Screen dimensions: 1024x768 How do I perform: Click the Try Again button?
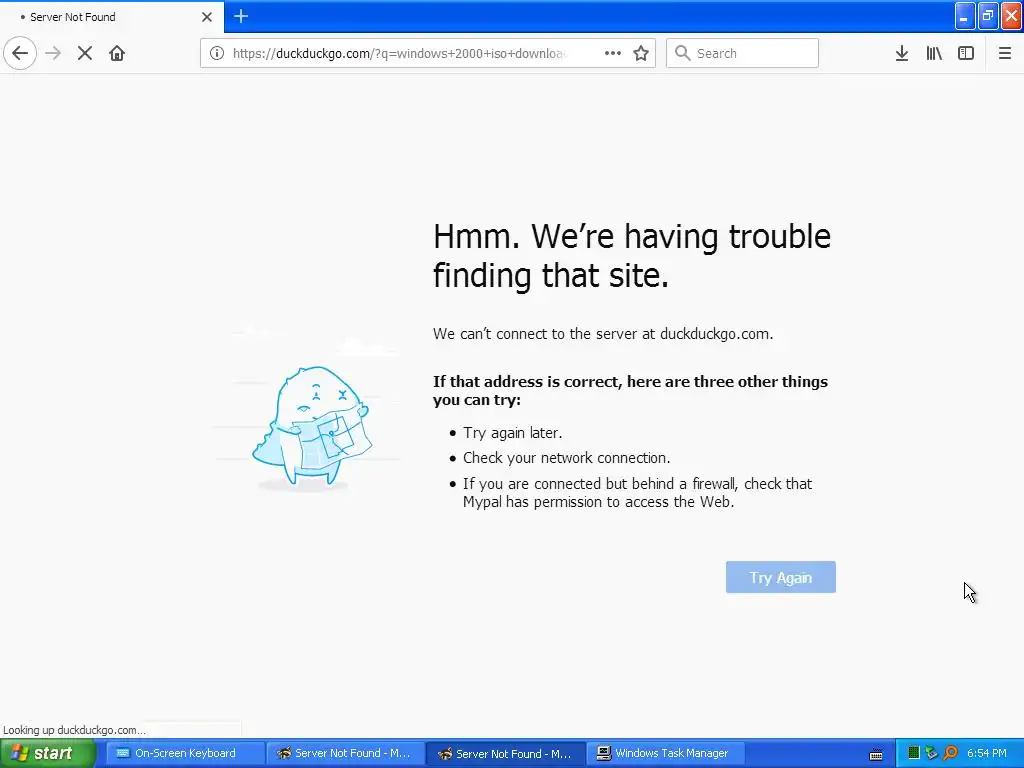(780, 577)
